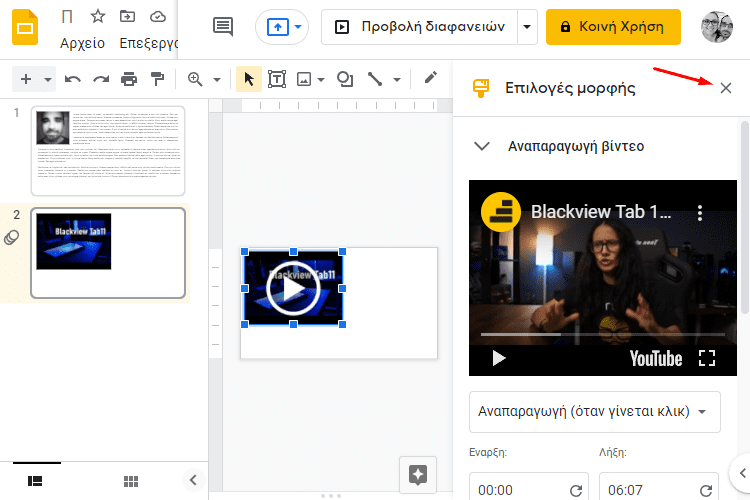
Task: Play the YouTube preview video
Action: tap(498, 358)
